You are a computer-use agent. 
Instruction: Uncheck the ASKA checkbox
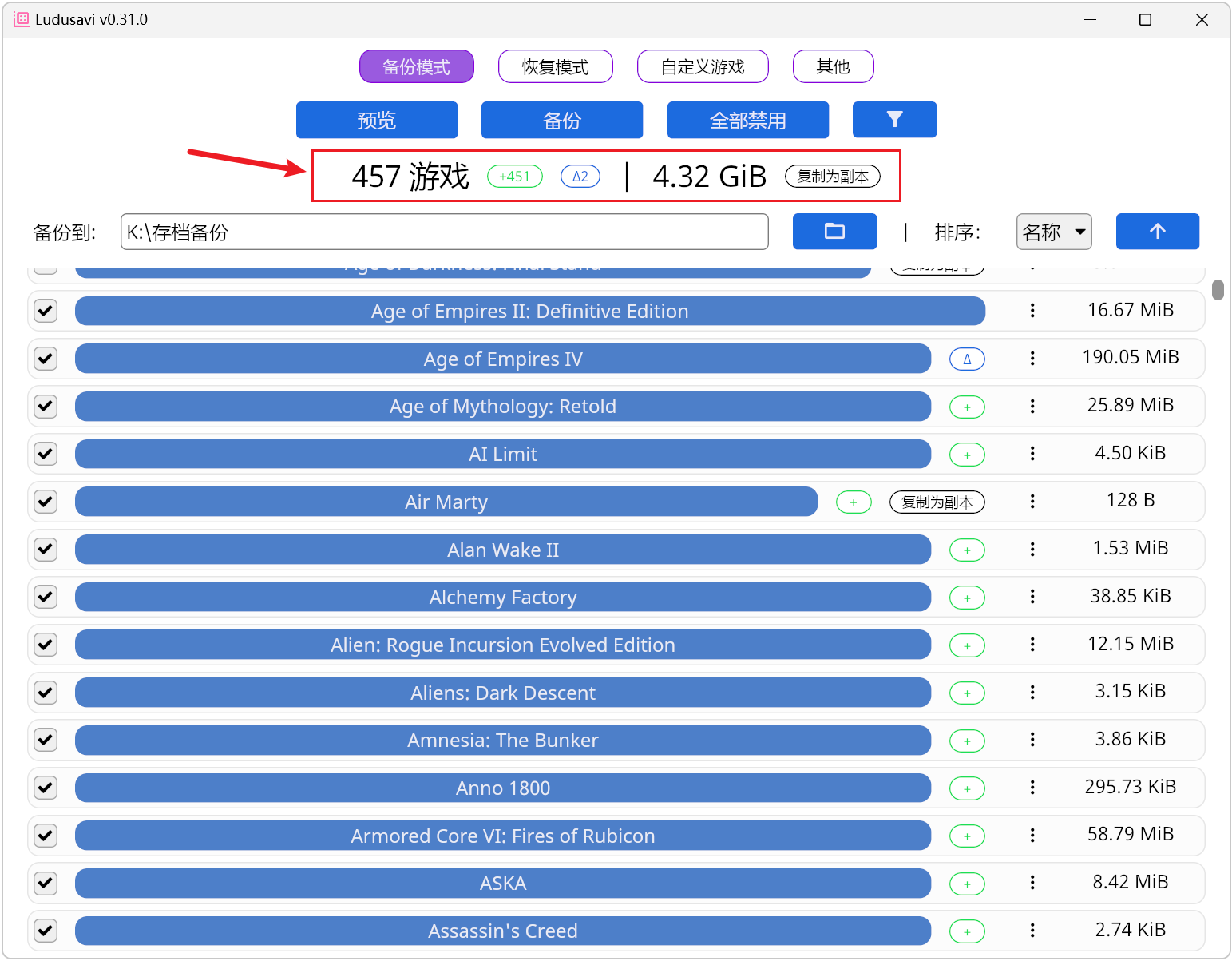click(46, 883)
